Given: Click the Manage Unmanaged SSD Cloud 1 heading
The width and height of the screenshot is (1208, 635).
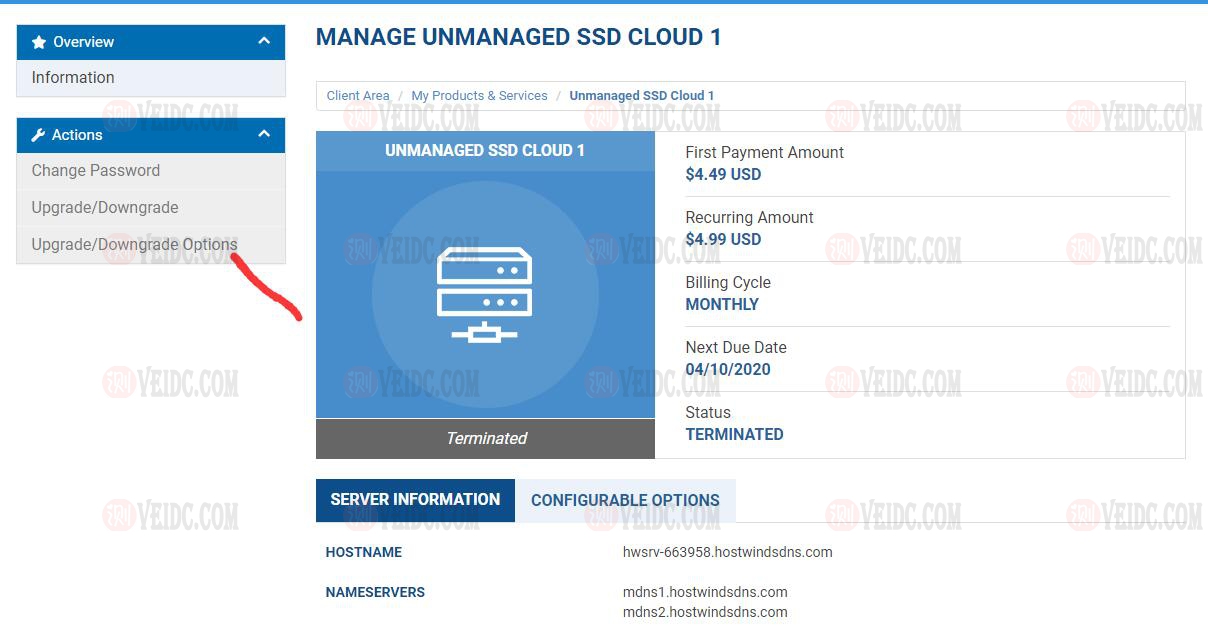Looking at the screenshot, I should pos(518,37).
